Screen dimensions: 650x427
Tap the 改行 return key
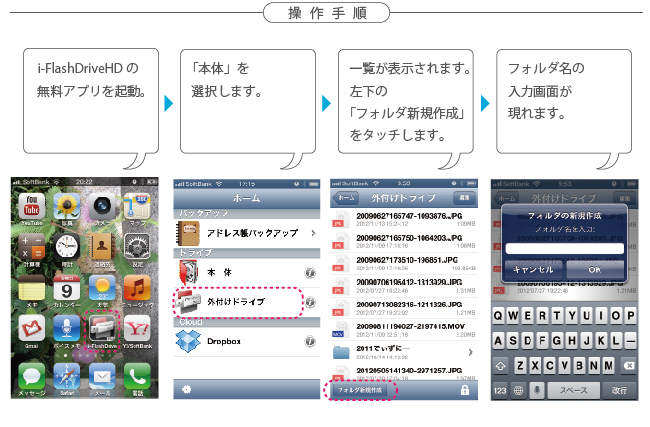(619, 390)
